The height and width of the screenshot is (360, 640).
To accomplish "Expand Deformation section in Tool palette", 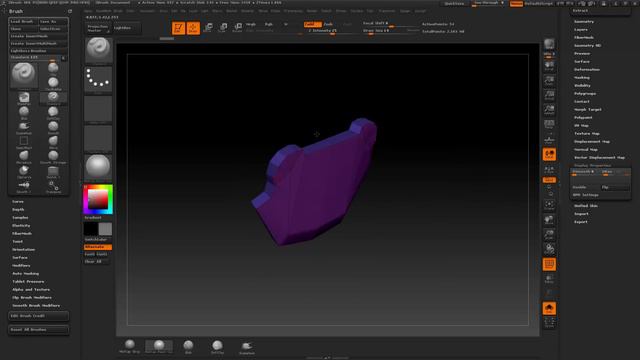I will (587, 69).
